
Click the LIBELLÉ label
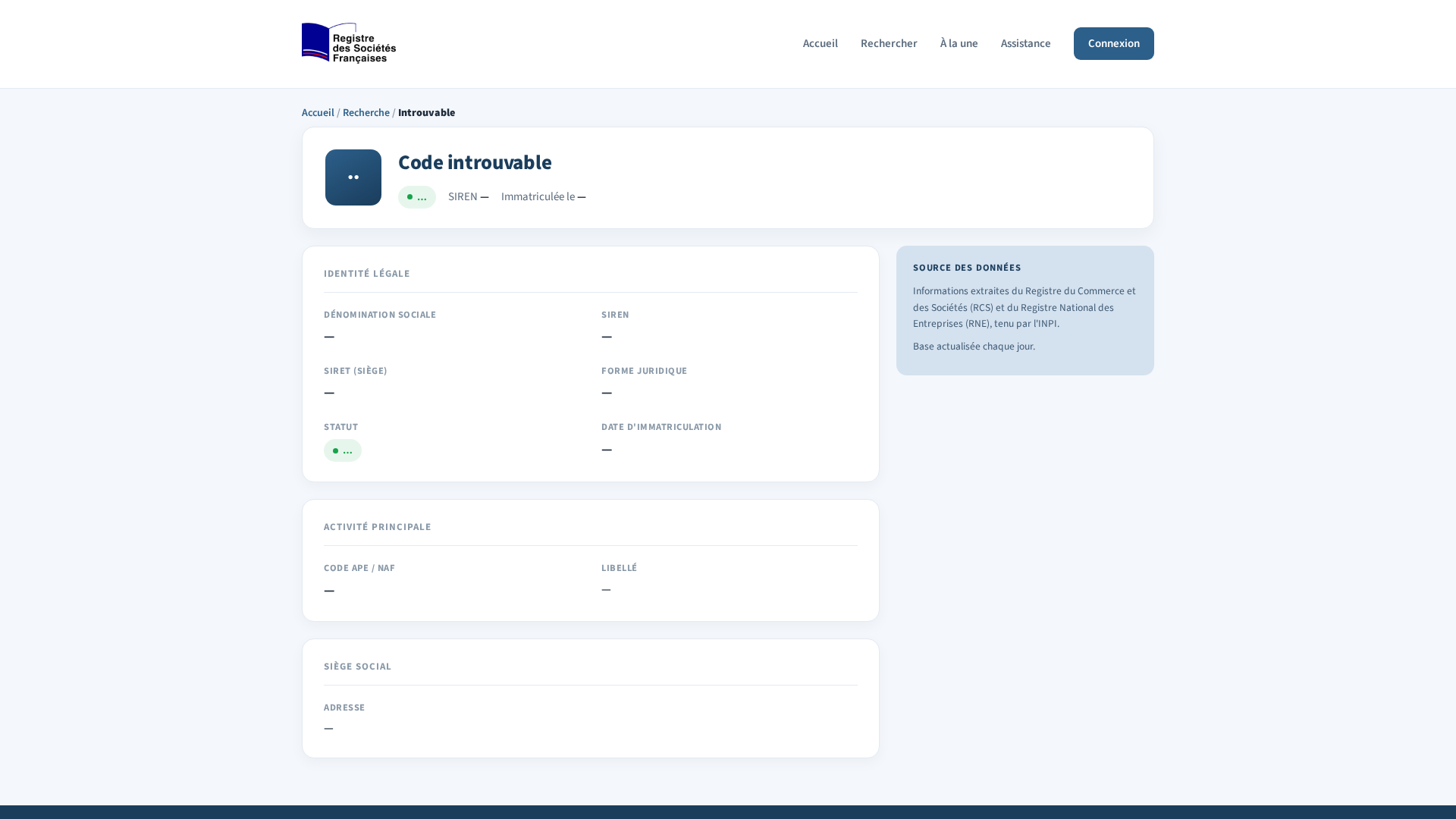point(620,568)
